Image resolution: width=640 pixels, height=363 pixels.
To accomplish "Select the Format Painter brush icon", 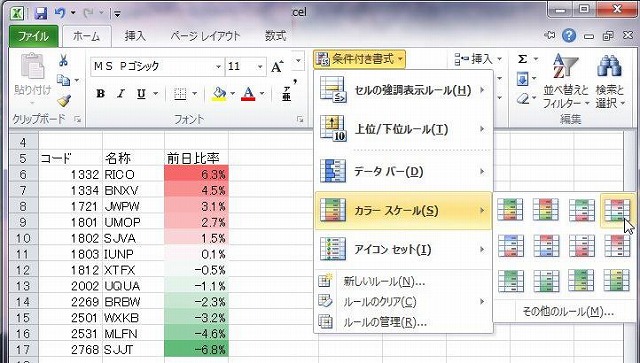I will 64,100.
